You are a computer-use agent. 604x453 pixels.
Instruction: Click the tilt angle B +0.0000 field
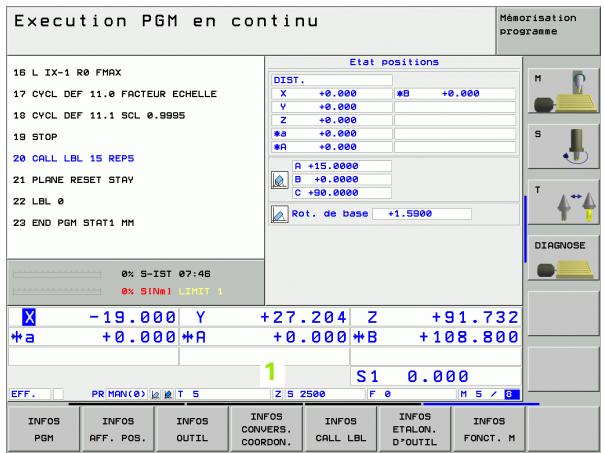tap(342, 180)
